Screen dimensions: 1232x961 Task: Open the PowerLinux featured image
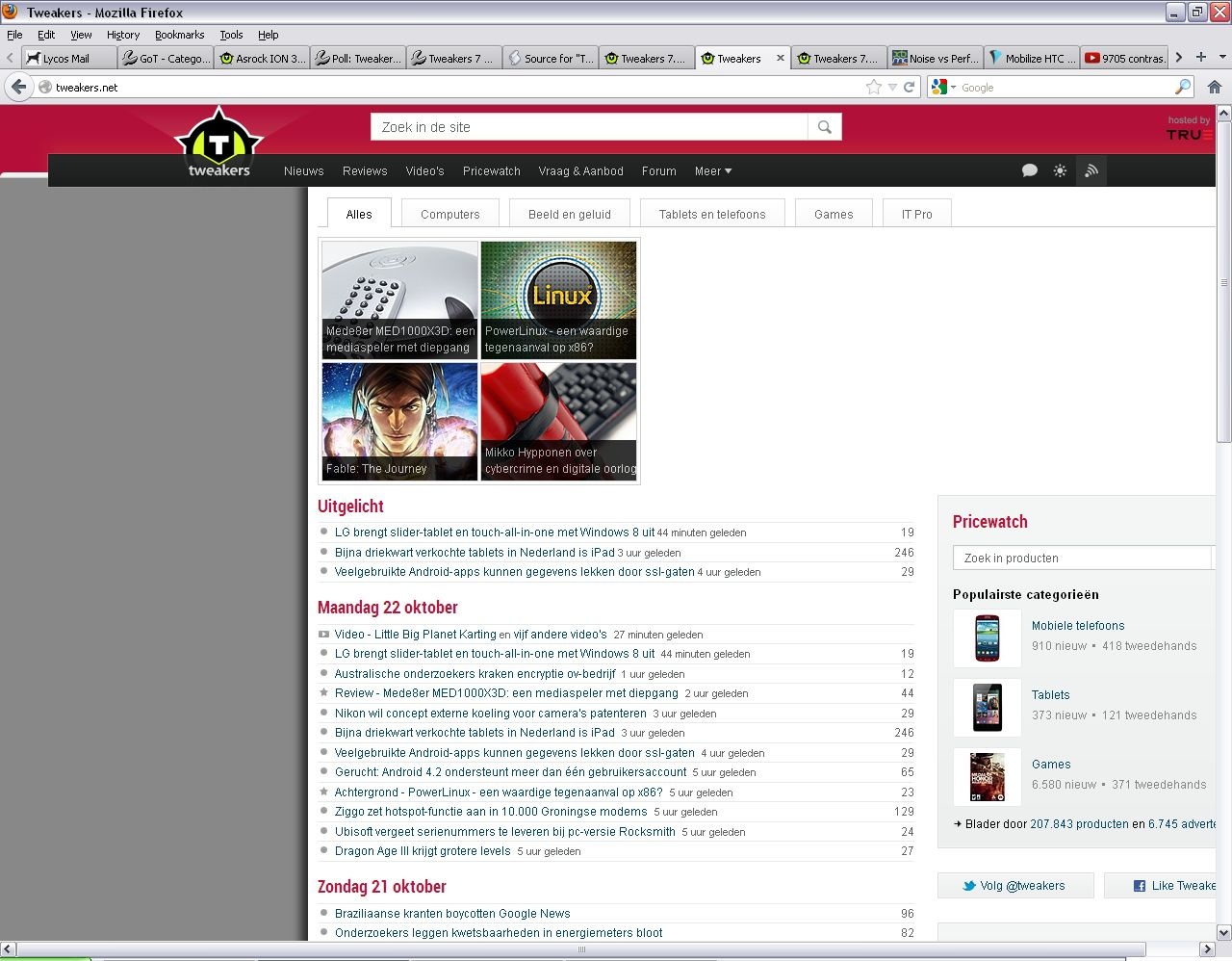[558, 299]
